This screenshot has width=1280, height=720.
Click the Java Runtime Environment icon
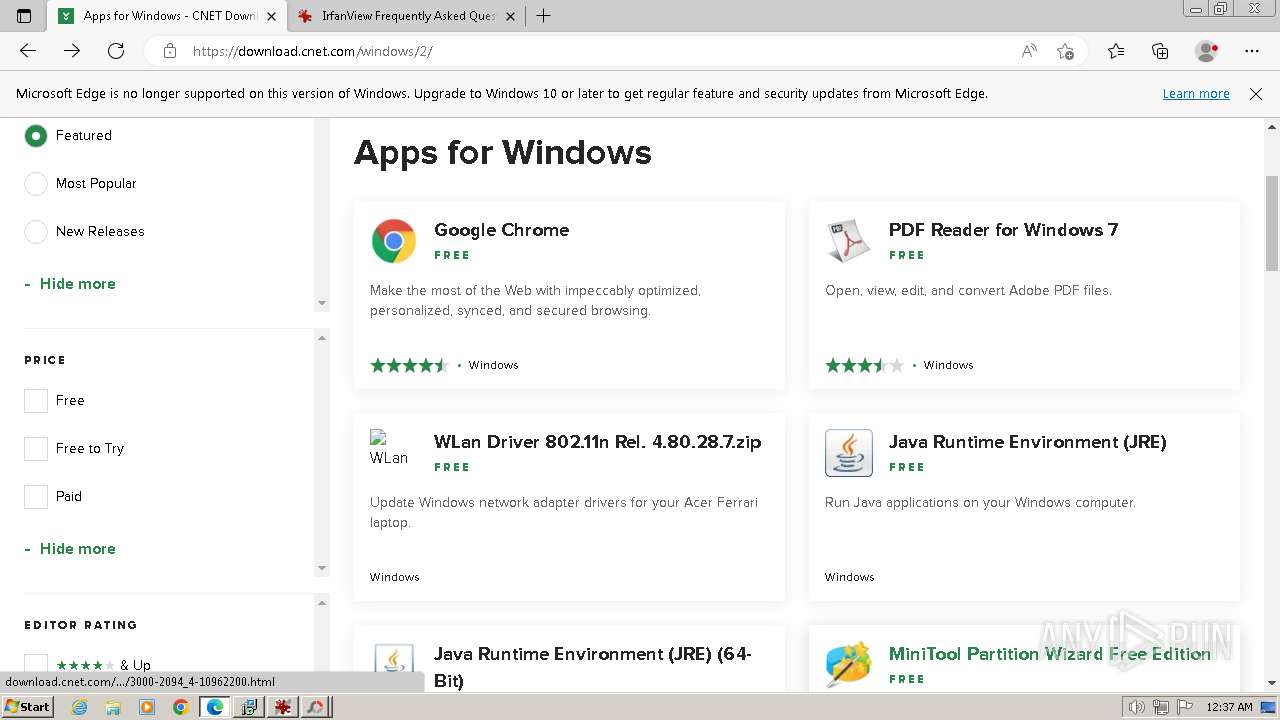pyautogui.click(x=849, y=453)
